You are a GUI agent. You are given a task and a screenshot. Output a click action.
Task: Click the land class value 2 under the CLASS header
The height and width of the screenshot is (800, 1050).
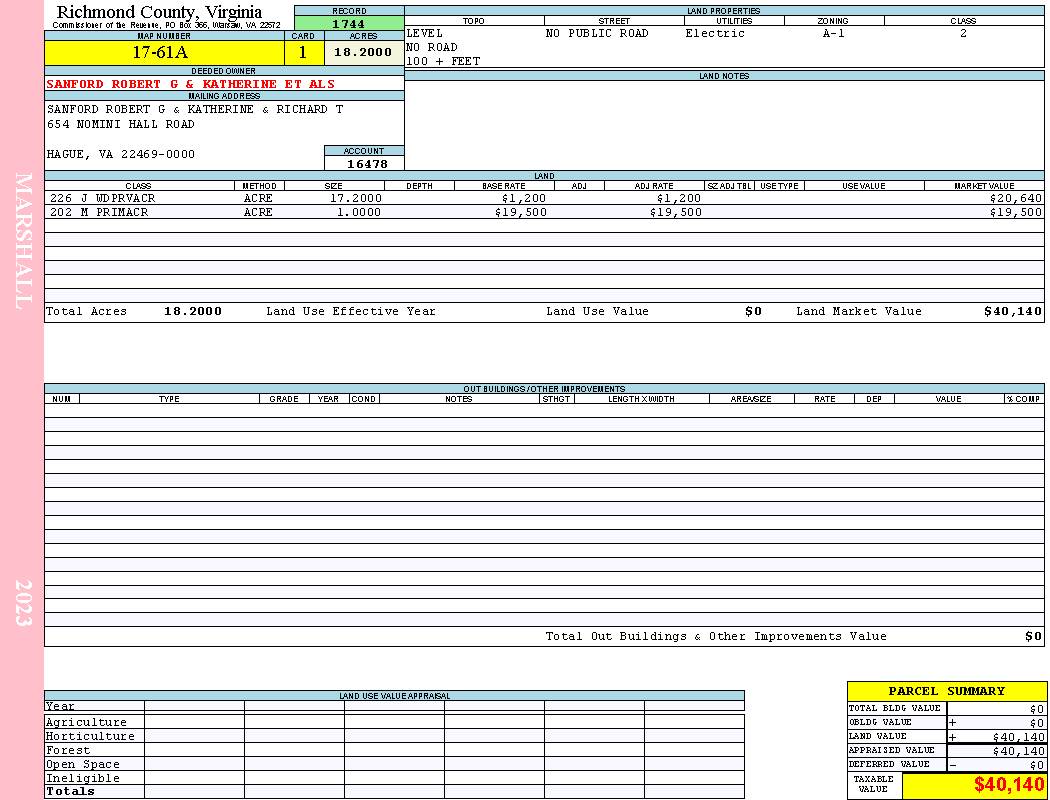pyautogui.click(x=963, y=33)
